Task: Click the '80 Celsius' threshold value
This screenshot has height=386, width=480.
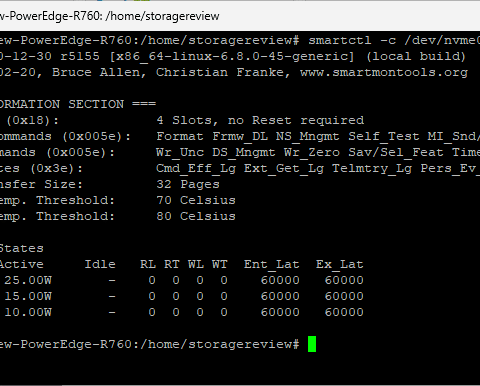Action: 196,216
